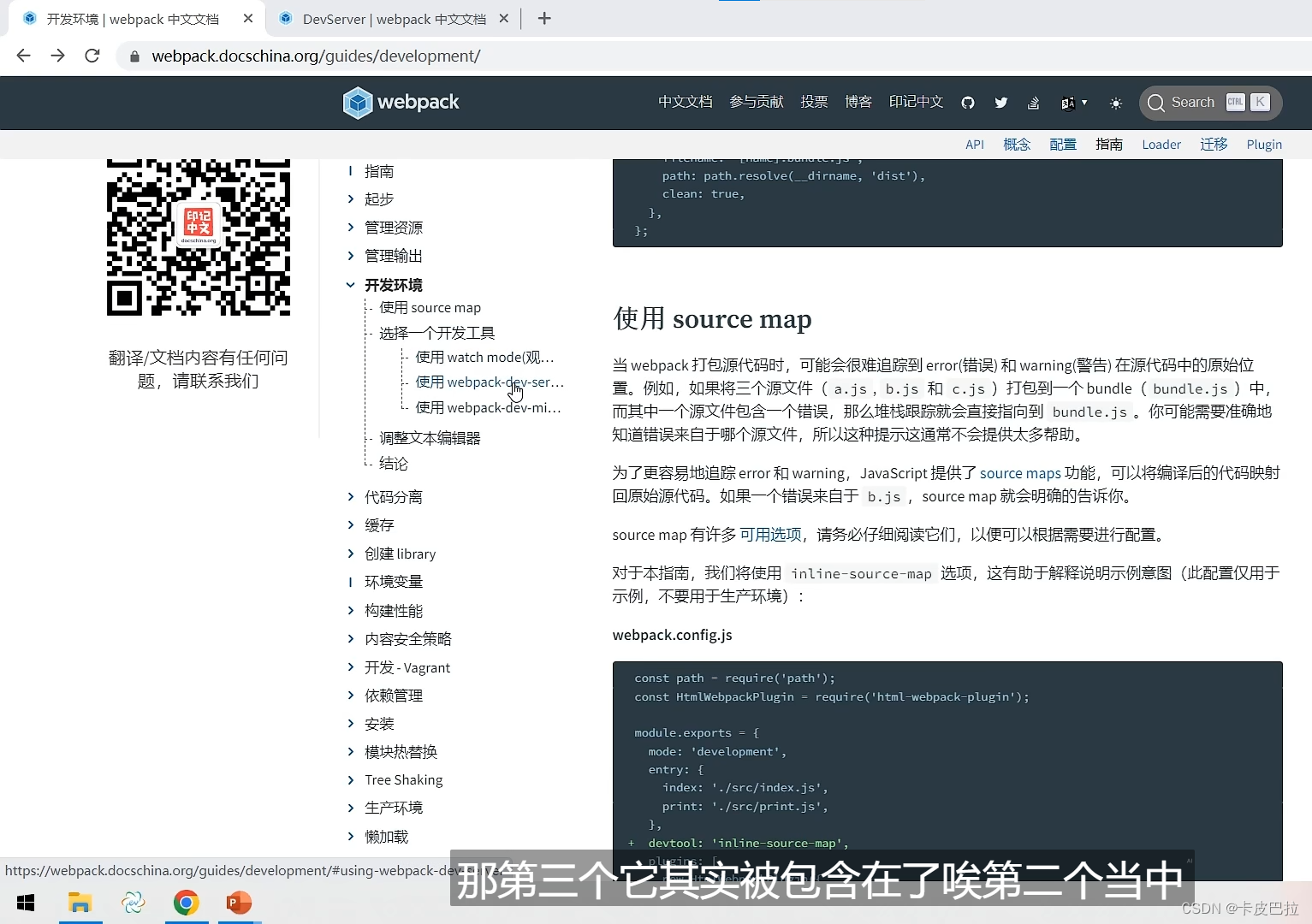Open the Tree Shaking sidebar item
The height and width of the screenshot is (924, 1312).
(x=404, y=780)
